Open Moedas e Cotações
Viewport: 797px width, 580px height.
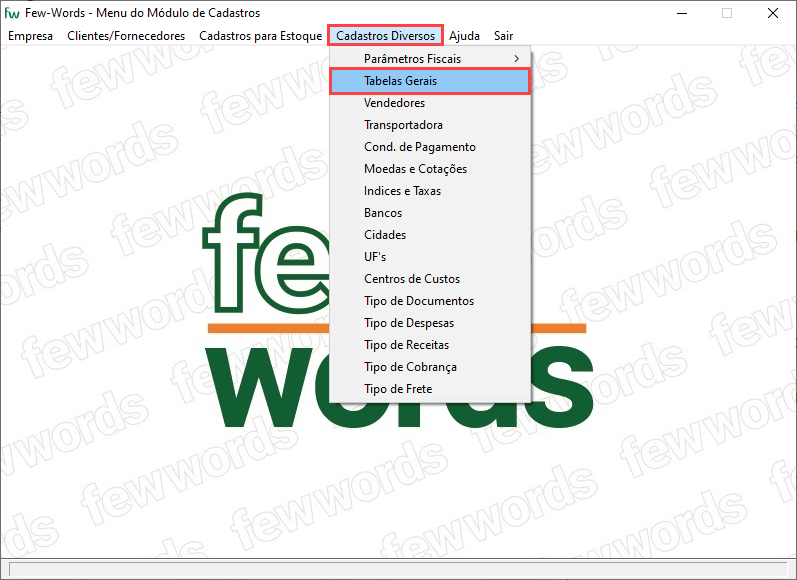[x=430, y=169]
